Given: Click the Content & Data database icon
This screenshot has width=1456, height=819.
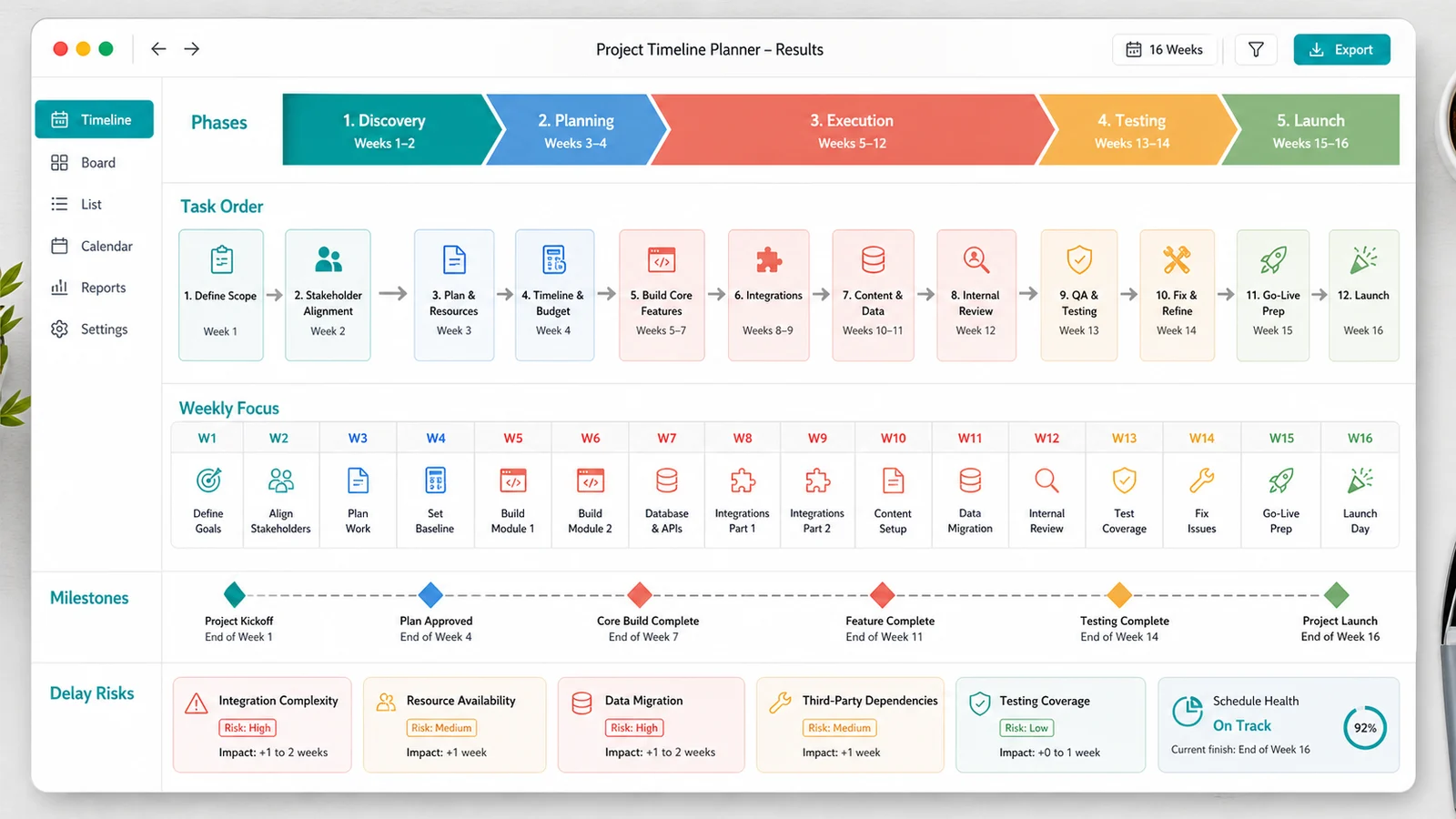Looking at the screenshot, I should (x=873, y=259).
